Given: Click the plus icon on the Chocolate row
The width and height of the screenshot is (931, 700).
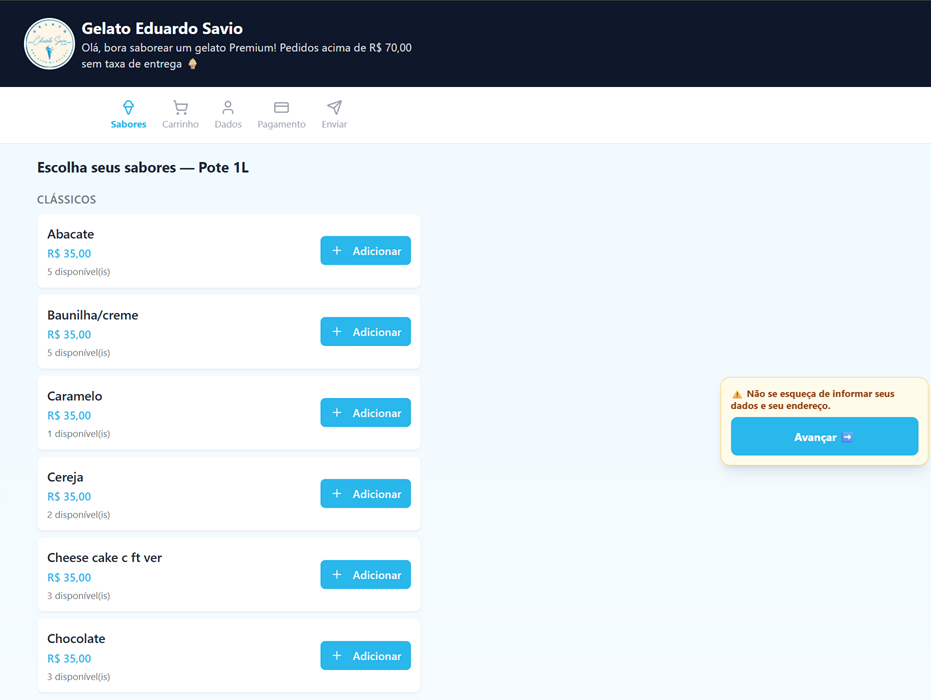Looking at the screenshot, I should click(337, 655).
